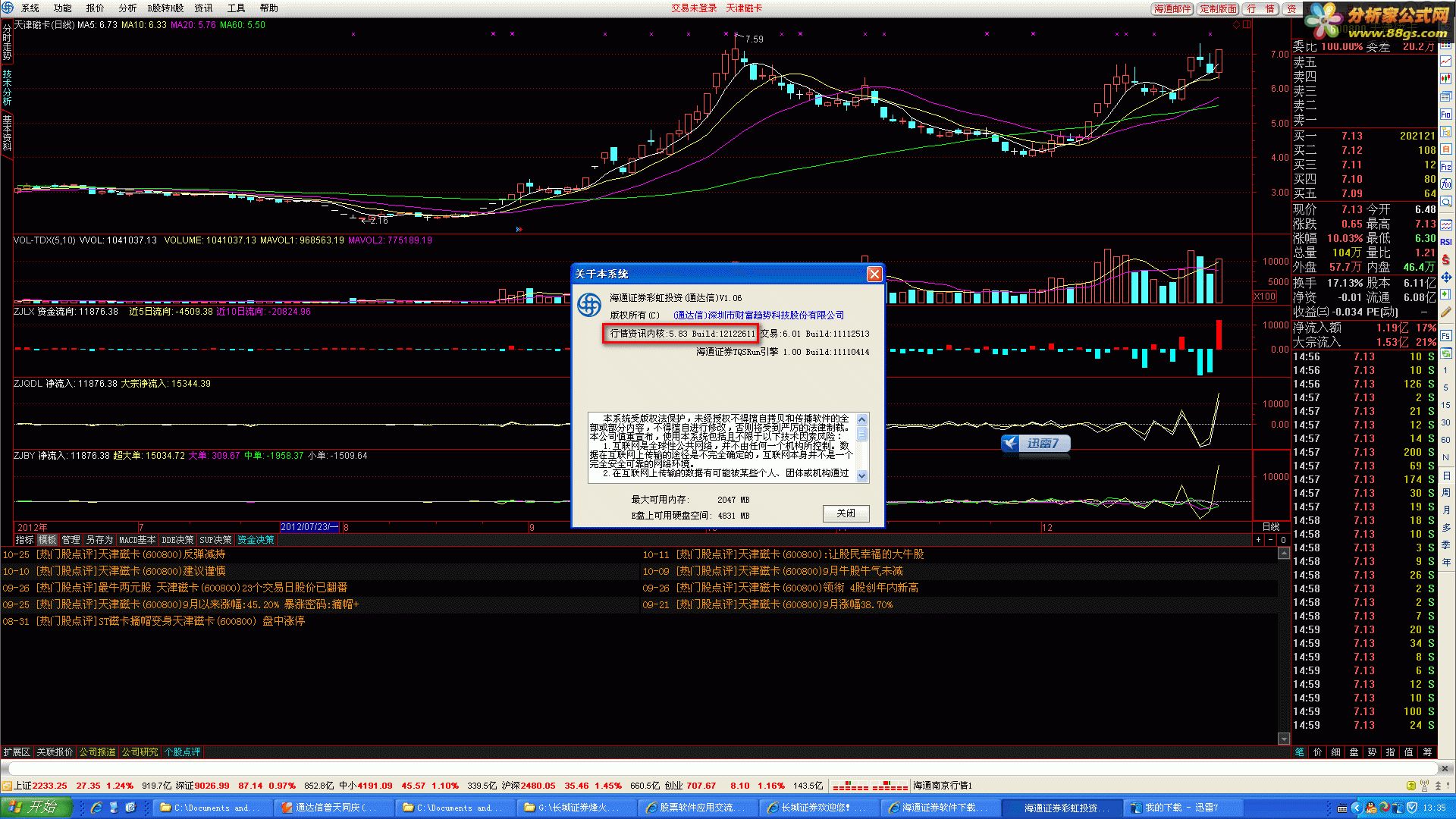Select the 关联报价 bottom tab
The width and height of the screenshot is (1456, 819).
pyautogui.click(x=55, y=752)
